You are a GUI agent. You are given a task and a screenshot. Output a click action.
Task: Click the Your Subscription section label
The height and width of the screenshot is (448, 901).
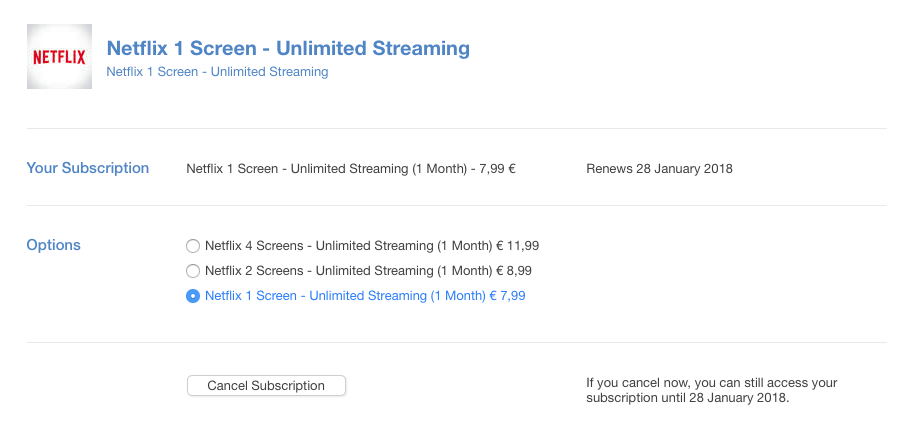pos(88,168)
